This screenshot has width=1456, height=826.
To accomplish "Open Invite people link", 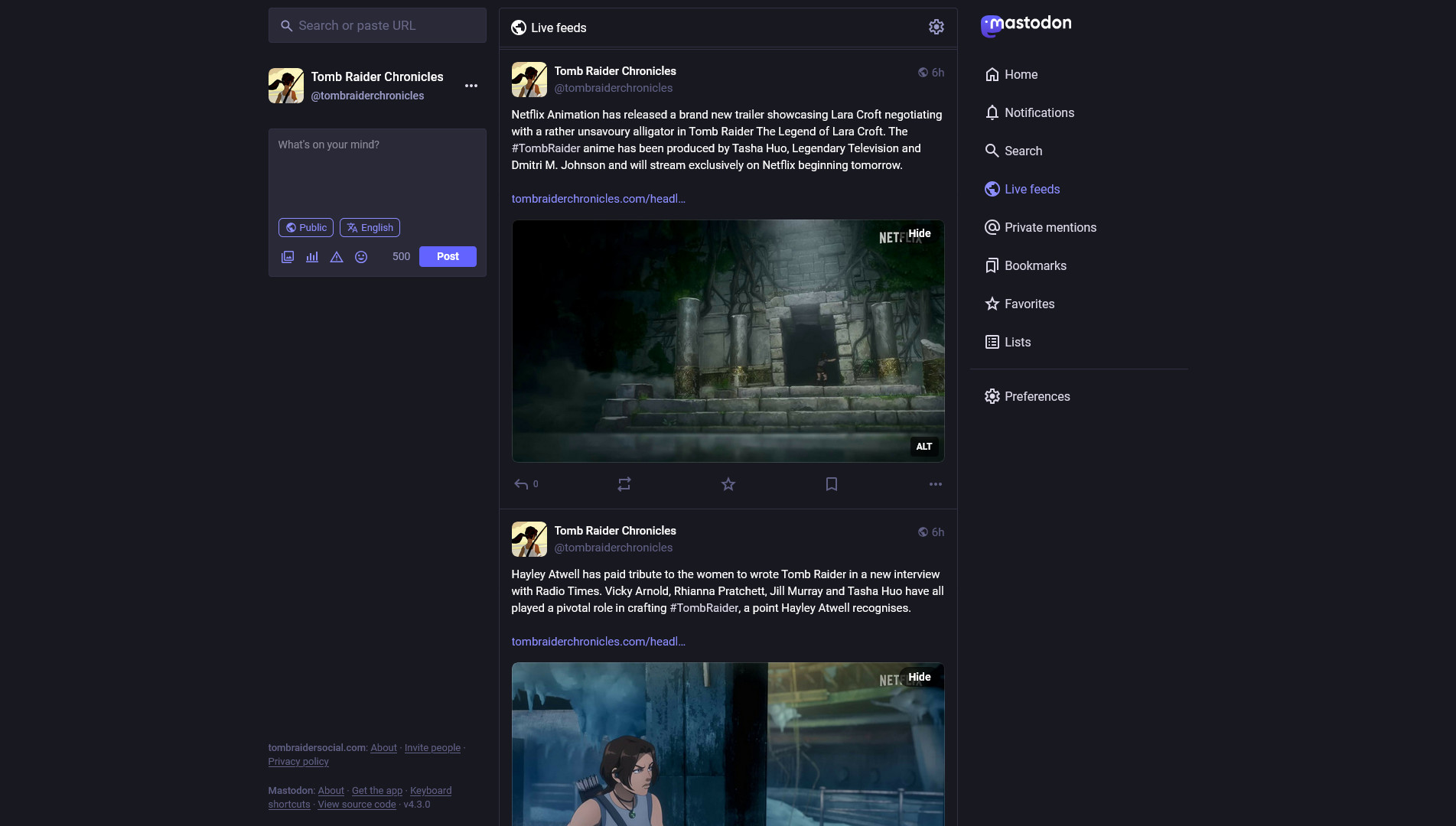I will (432, 748).
